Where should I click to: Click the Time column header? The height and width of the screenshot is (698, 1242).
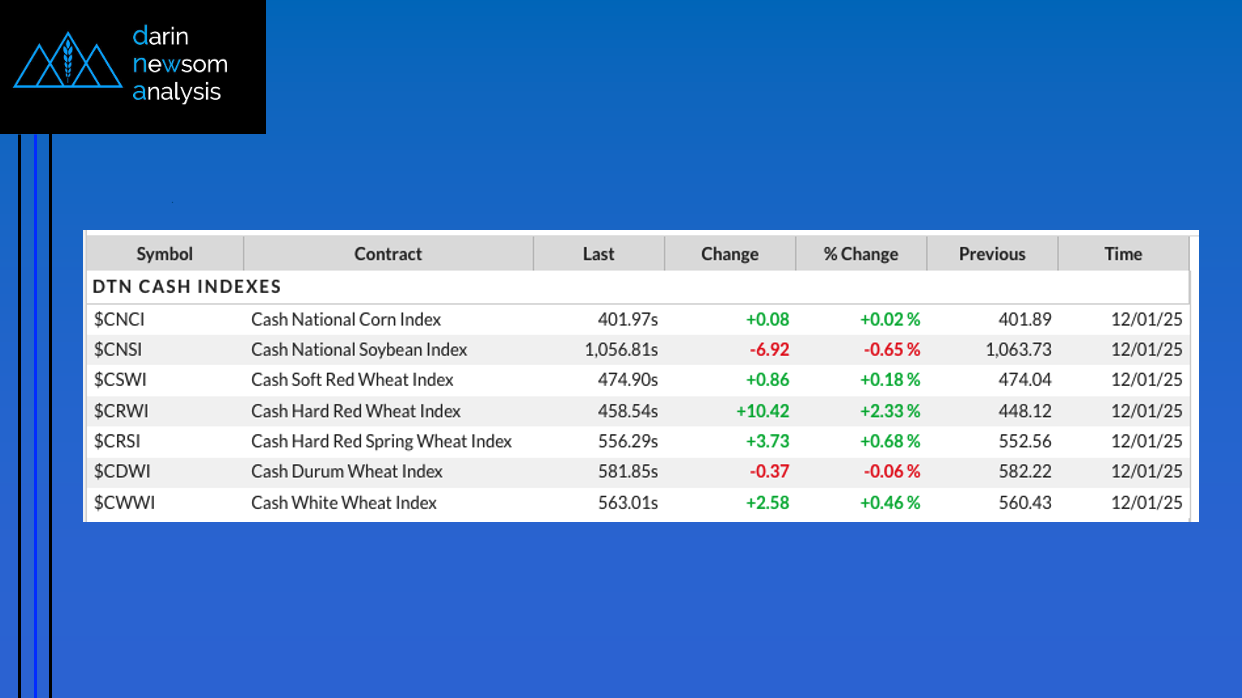pyautogui.click(x=1122, y=254)
